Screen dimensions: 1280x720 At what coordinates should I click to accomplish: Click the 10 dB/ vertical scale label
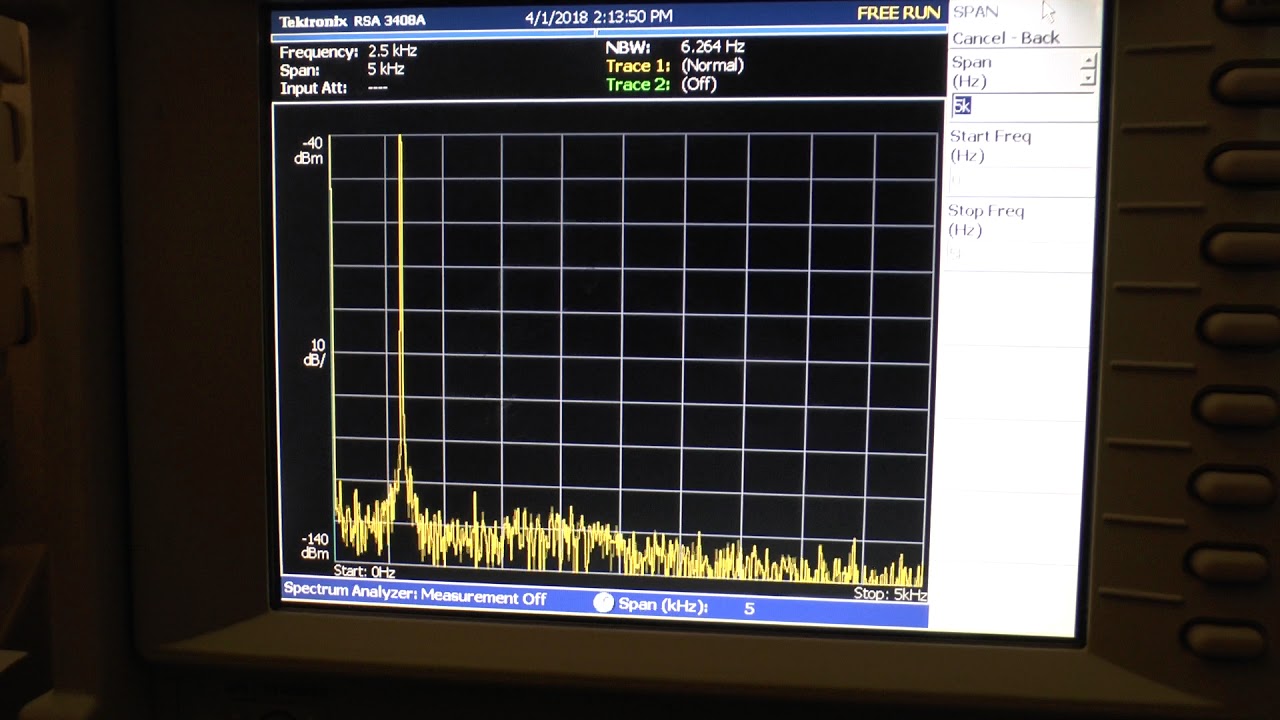click(313, 353)
